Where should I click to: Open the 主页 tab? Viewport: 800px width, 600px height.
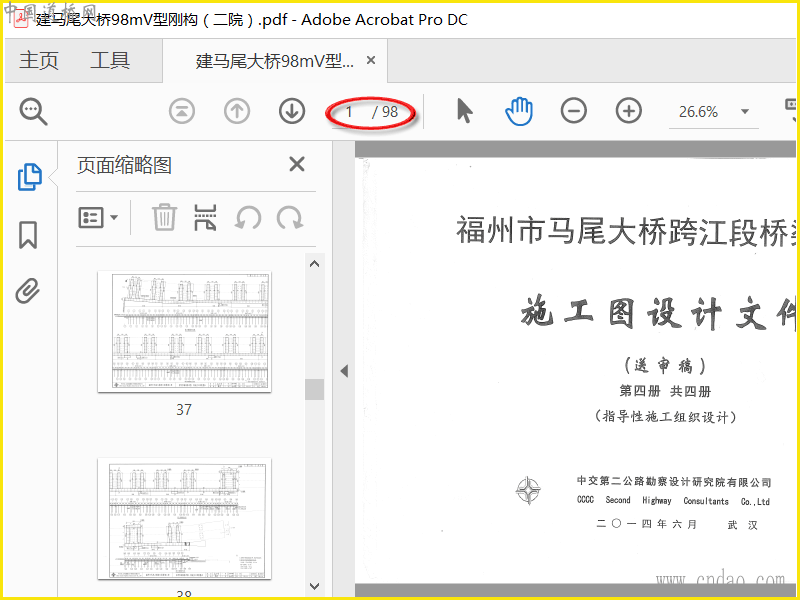[x=39, y=61]
